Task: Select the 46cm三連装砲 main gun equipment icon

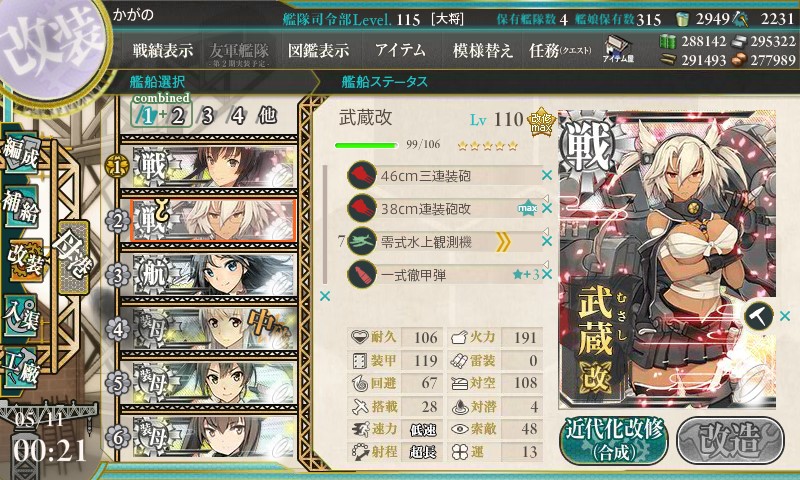Action: tap(362, 175)
